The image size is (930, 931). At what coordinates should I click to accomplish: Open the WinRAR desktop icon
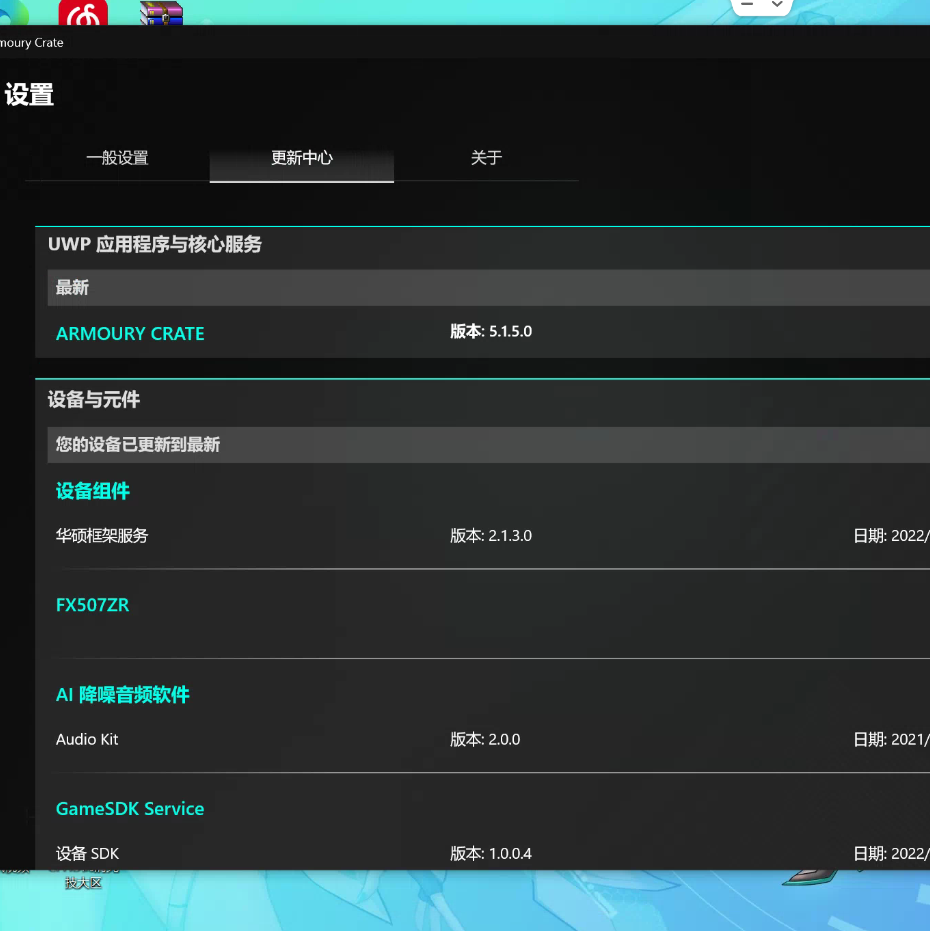(162, 13)
